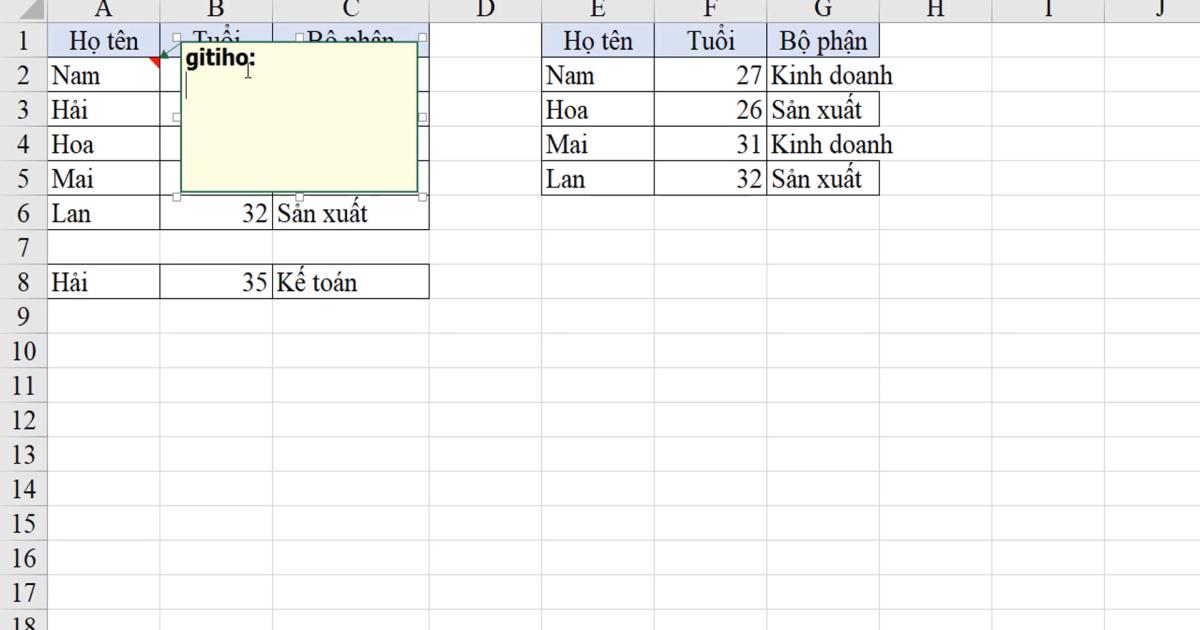Click the red comment indicator near Nam cell
The height and width of the screenshot is (630, 1200).
[156, 62]
